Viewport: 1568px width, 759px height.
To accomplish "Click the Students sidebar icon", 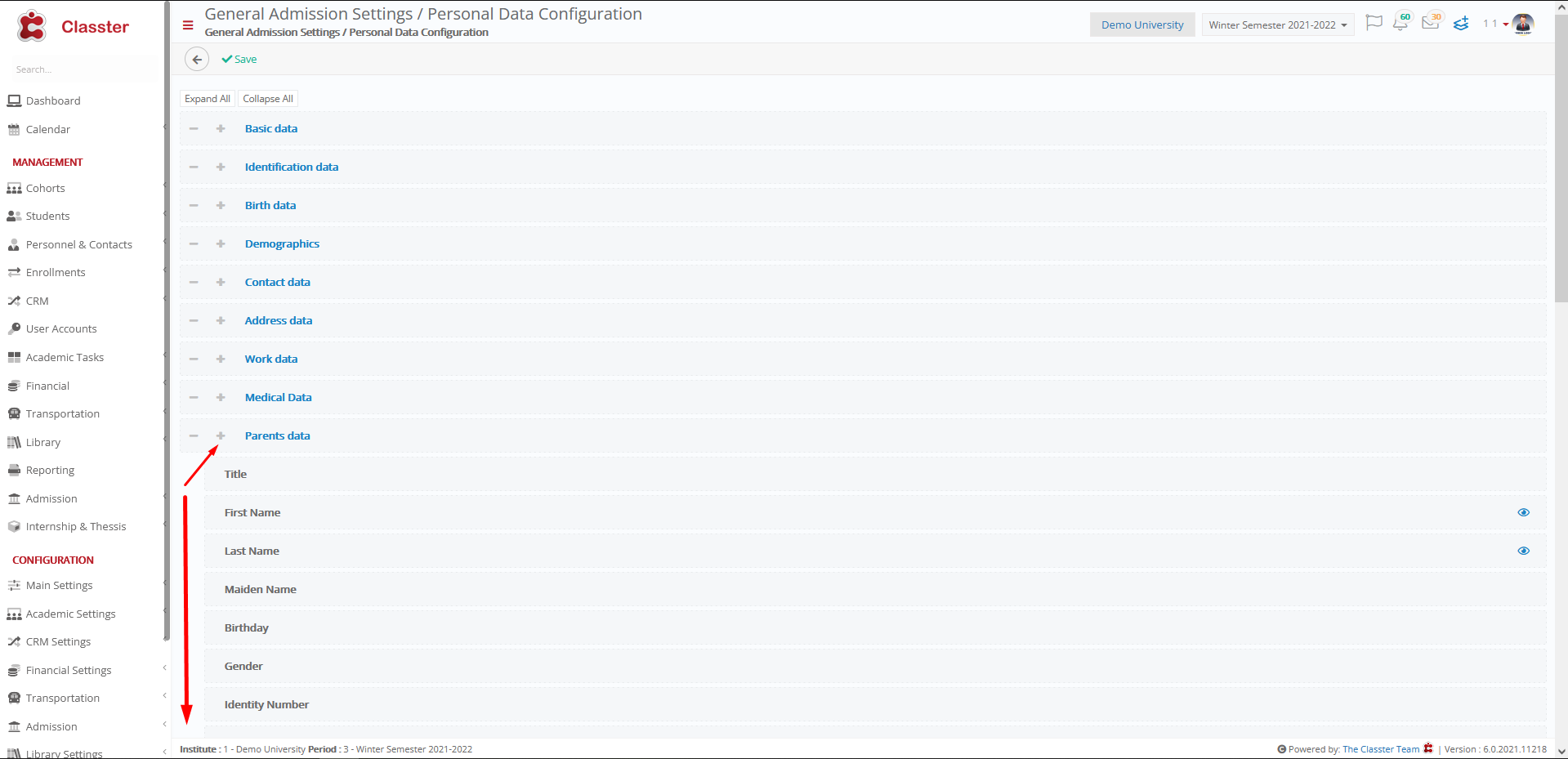I will [14, 216].
